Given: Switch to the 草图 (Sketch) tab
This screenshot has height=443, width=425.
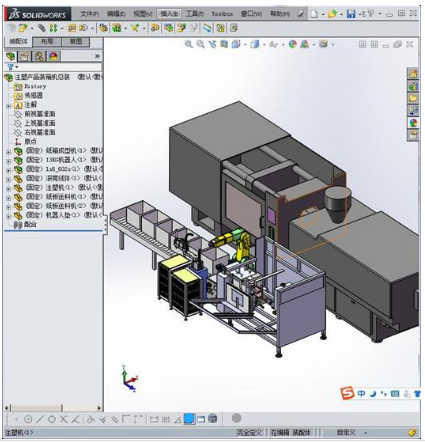Looking at the screenshot, I should pyautogui.click(x=76, y=41).
